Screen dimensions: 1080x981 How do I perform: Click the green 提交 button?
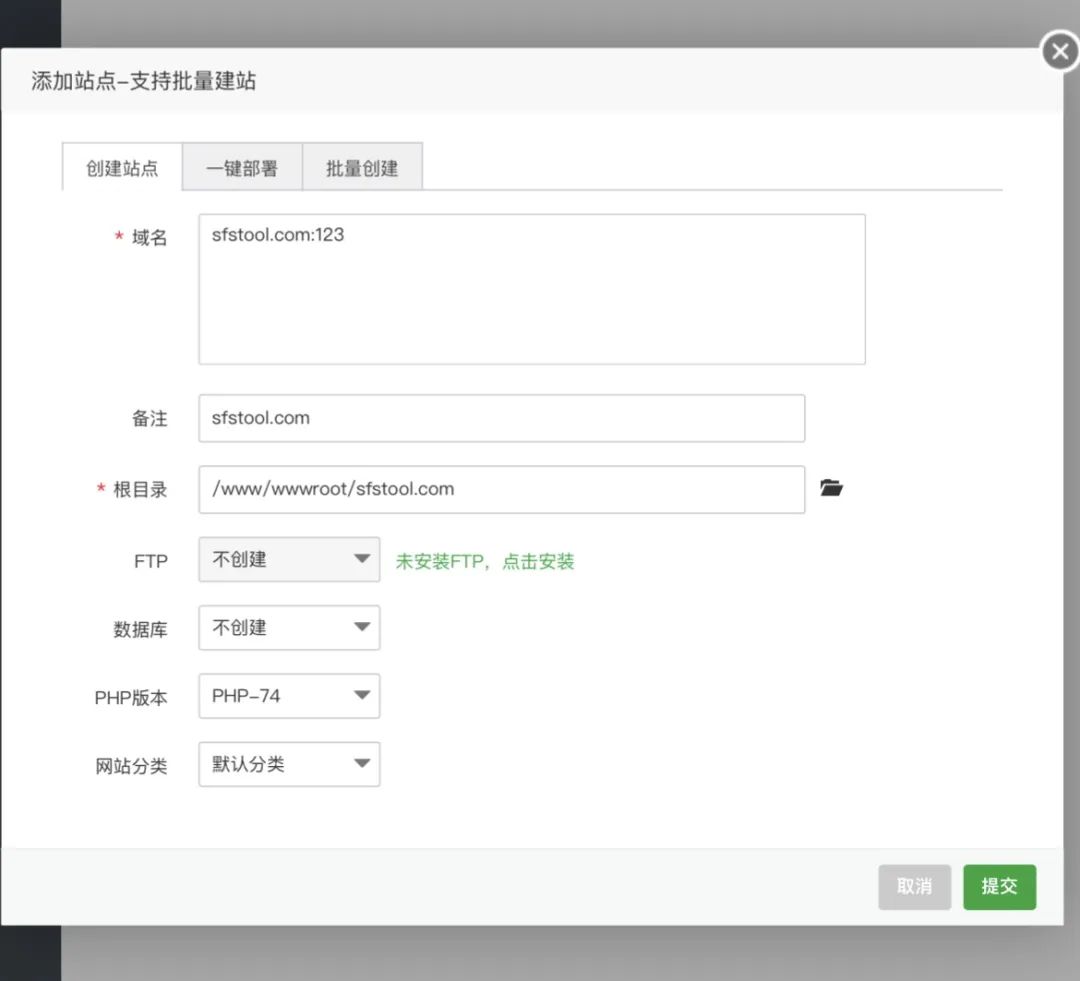click(x=999, y=887)
